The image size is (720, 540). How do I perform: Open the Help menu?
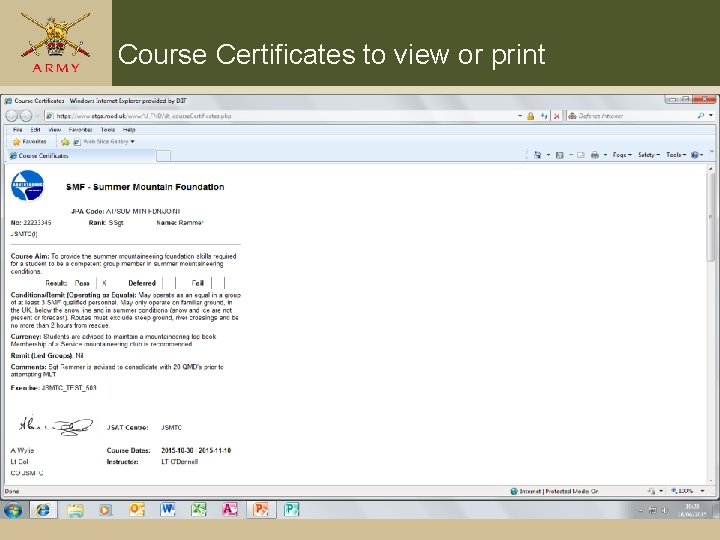pyautogui.click(x=129, y=130)
